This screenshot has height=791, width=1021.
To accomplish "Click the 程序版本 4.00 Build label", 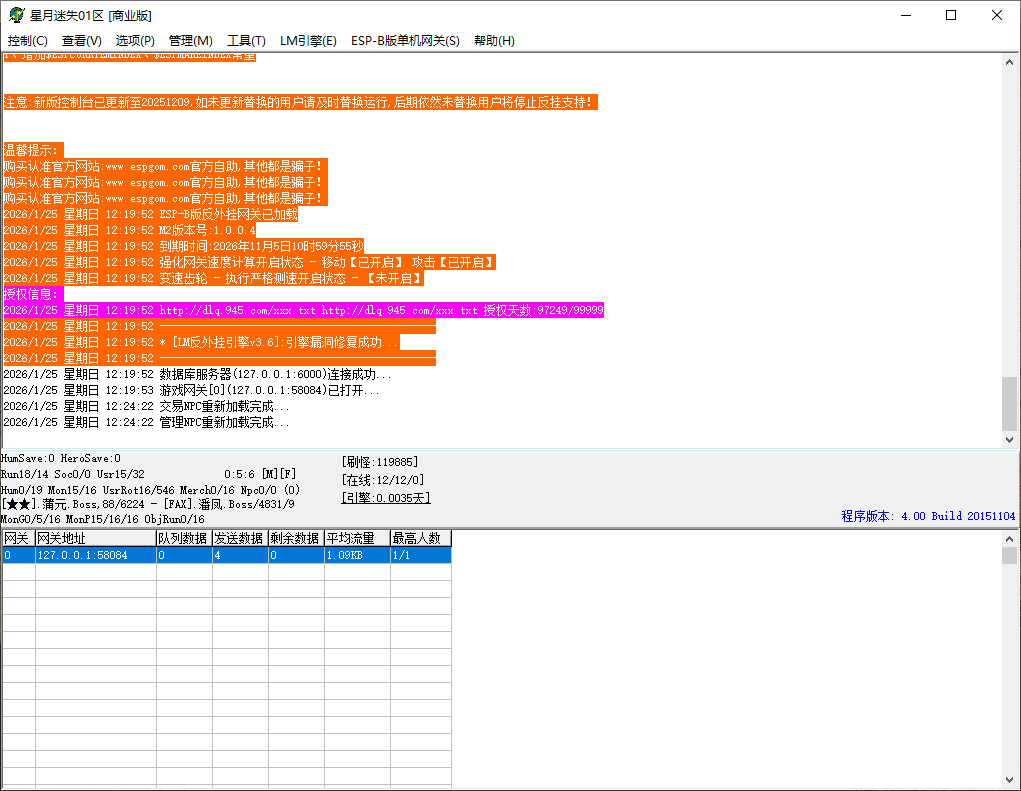I will click(x=927, y=516).
